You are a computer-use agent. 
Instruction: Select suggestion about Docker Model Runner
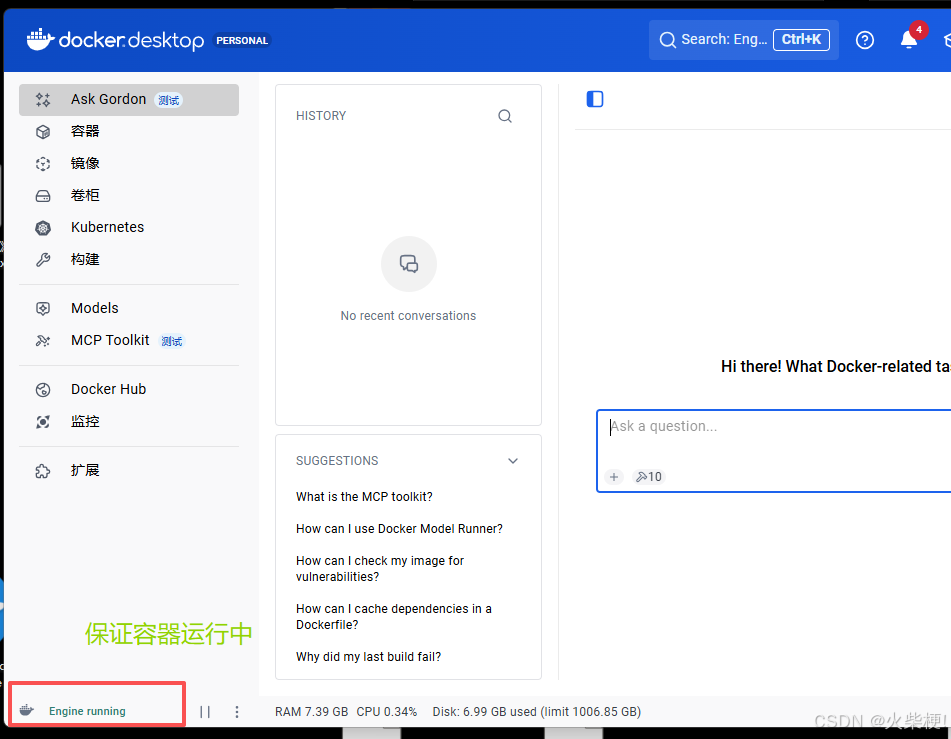coord(400,529)
